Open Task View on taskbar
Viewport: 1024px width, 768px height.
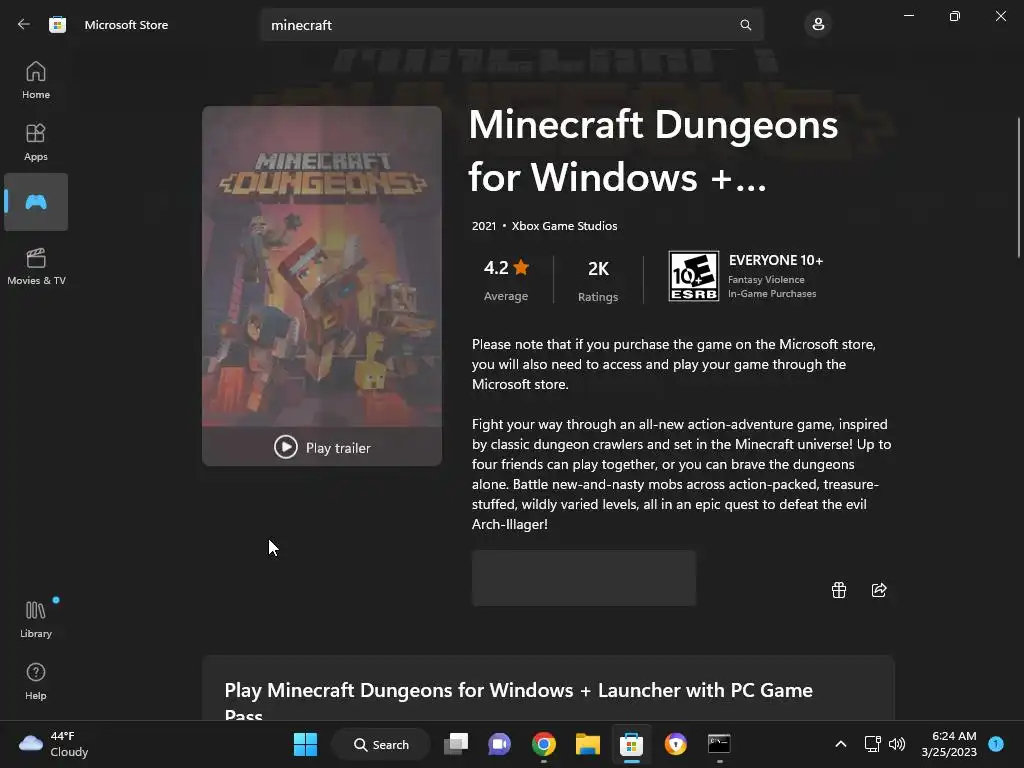[x=456, y=744]
